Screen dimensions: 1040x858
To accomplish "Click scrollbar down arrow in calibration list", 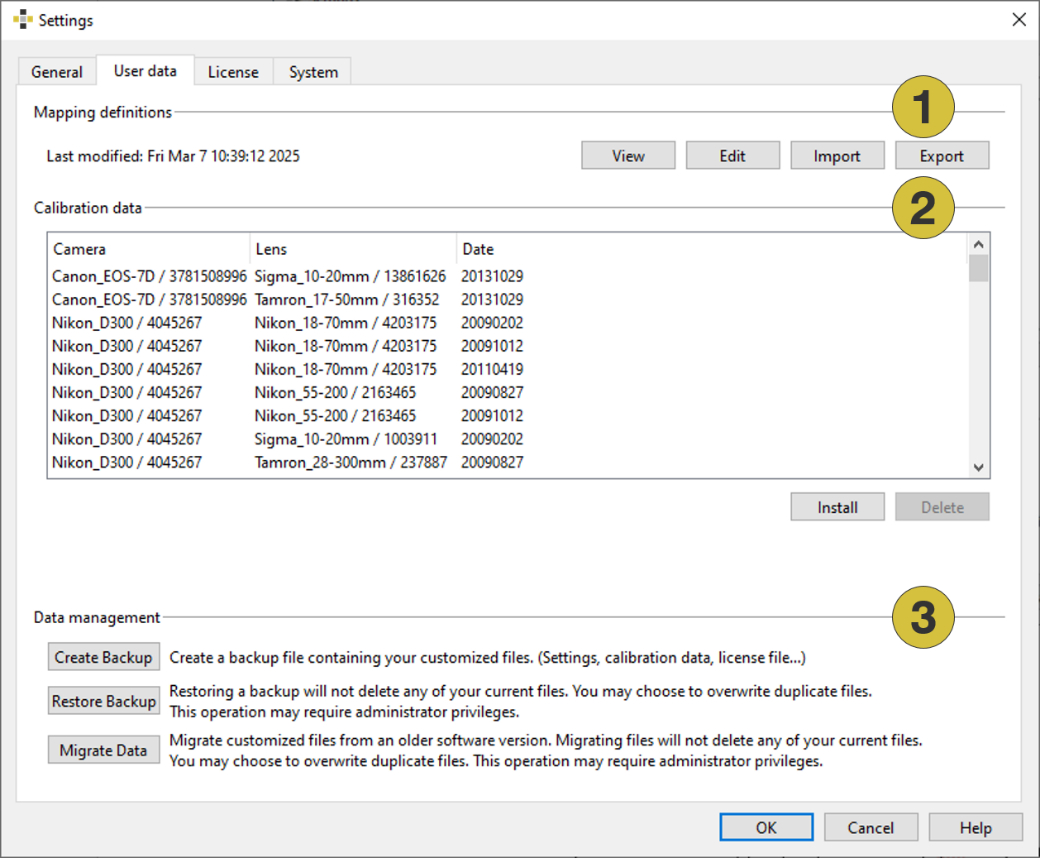I will (978, 467).
